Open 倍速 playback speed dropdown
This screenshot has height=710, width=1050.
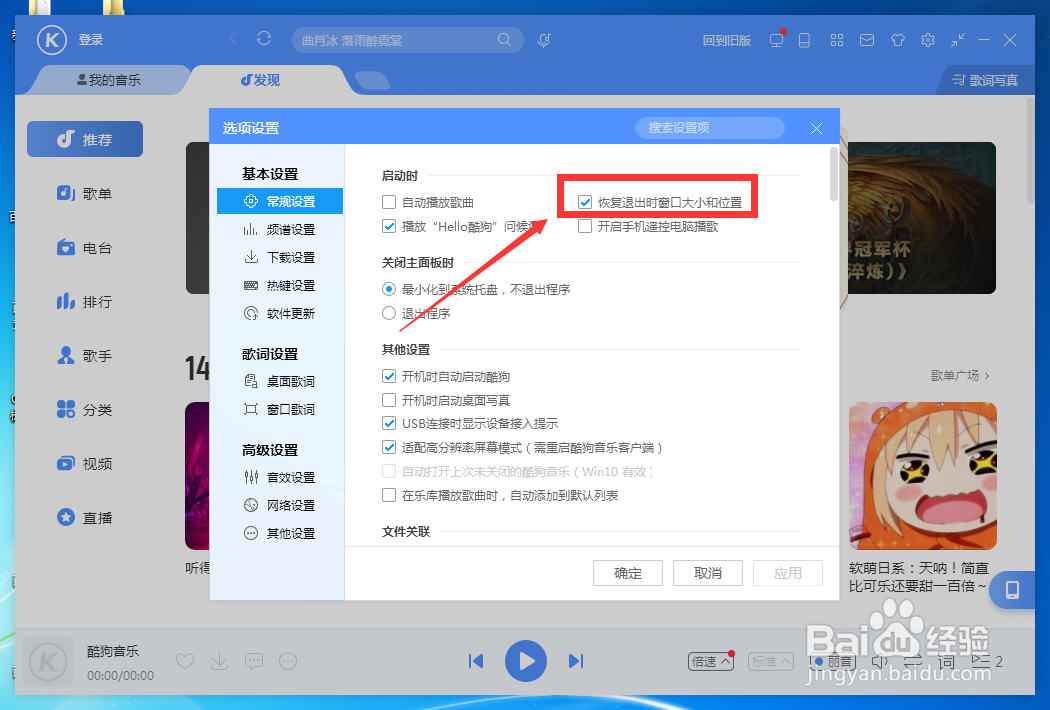click(710, 662)
